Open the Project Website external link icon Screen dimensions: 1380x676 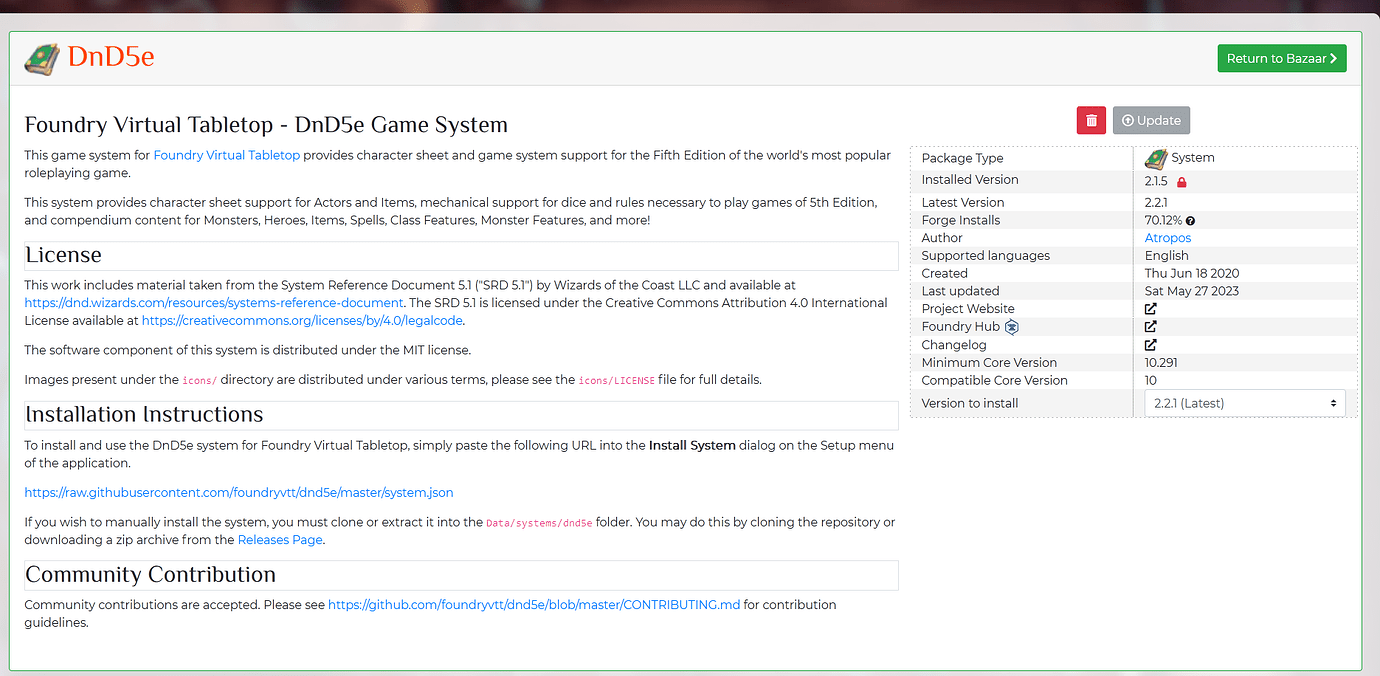point(1151,308)
